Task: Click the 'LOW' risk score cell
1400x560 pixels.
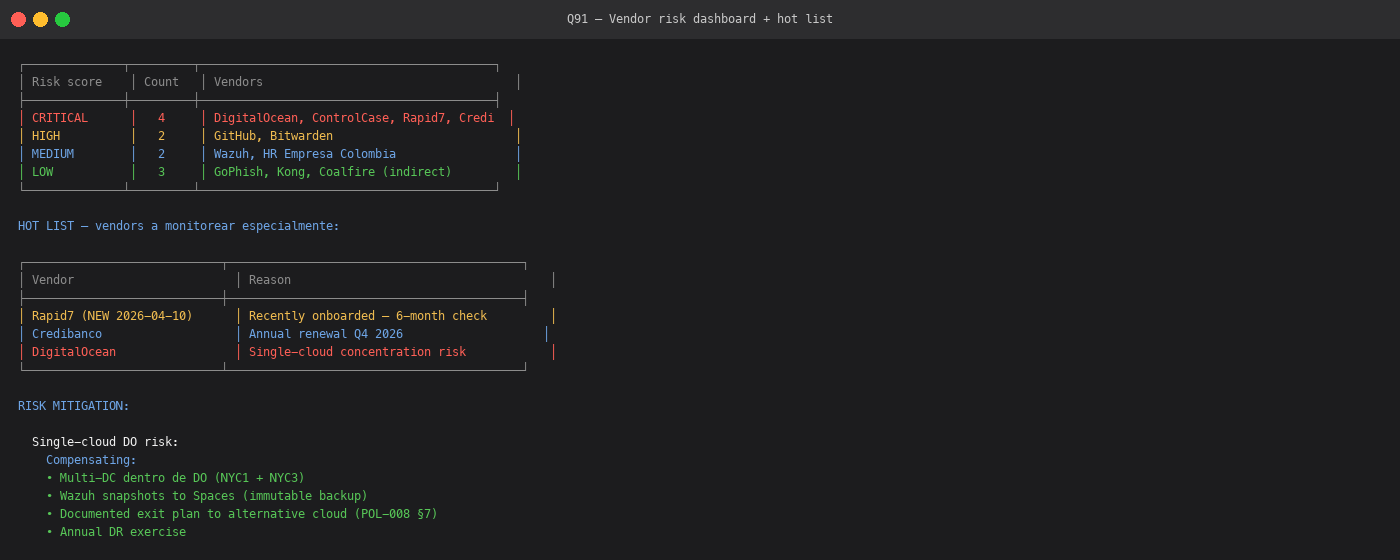Action: pos(43,172)
